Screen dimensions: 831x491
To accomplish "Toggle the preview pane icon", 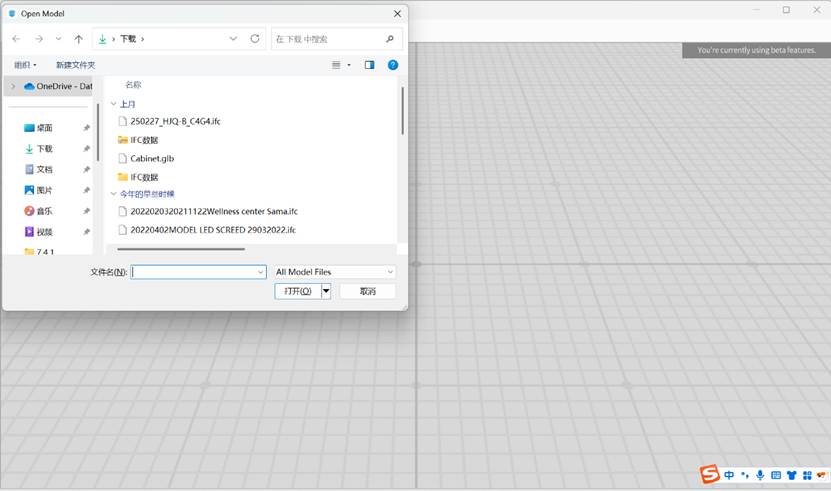I will pos(369,65).
